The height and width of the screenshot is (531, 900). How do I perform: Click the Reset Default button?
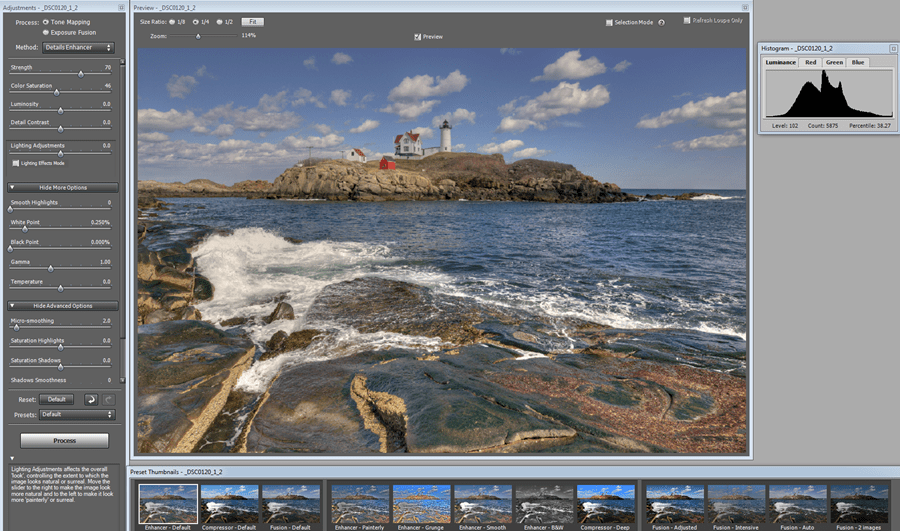[x=57, y=400]
